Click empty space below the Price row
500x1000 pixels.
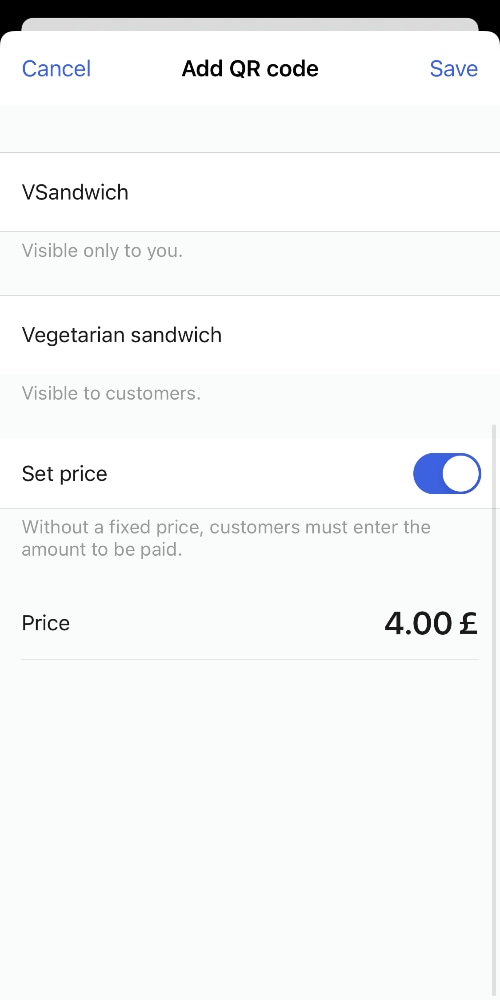pos(250,829)
